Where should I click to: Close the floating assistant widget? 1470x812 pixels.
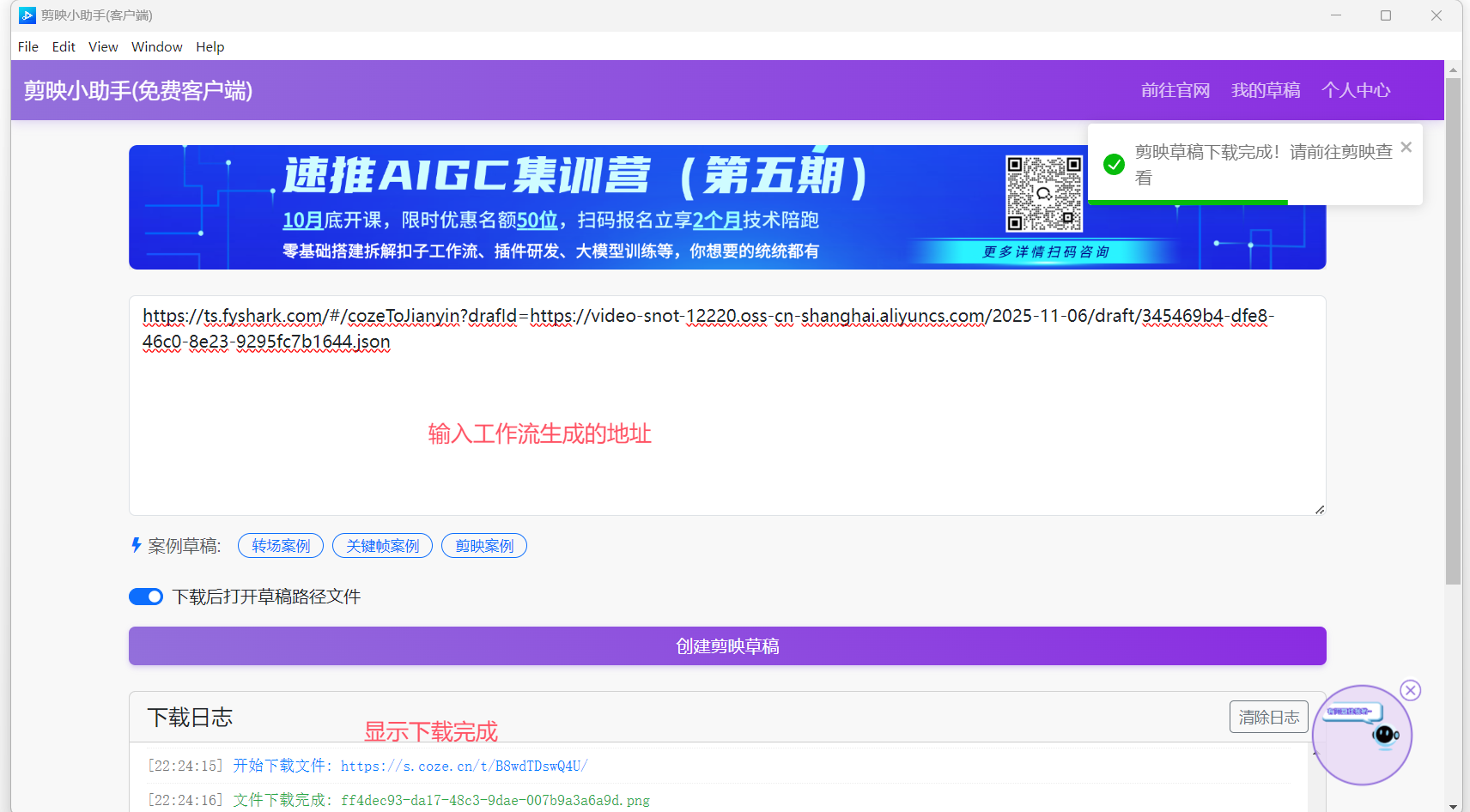[x=1410, y=690]
